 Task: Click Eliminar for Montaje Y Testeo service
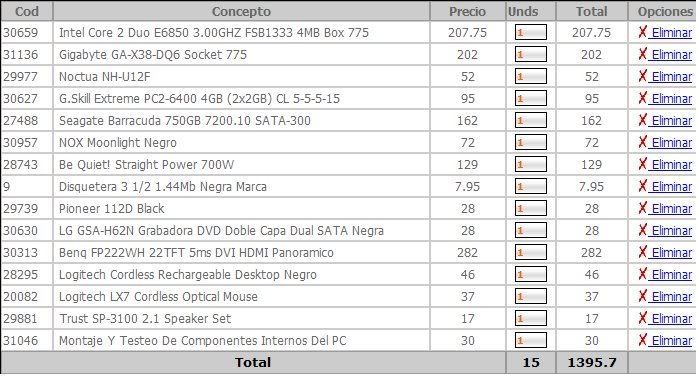pos(670,340)
